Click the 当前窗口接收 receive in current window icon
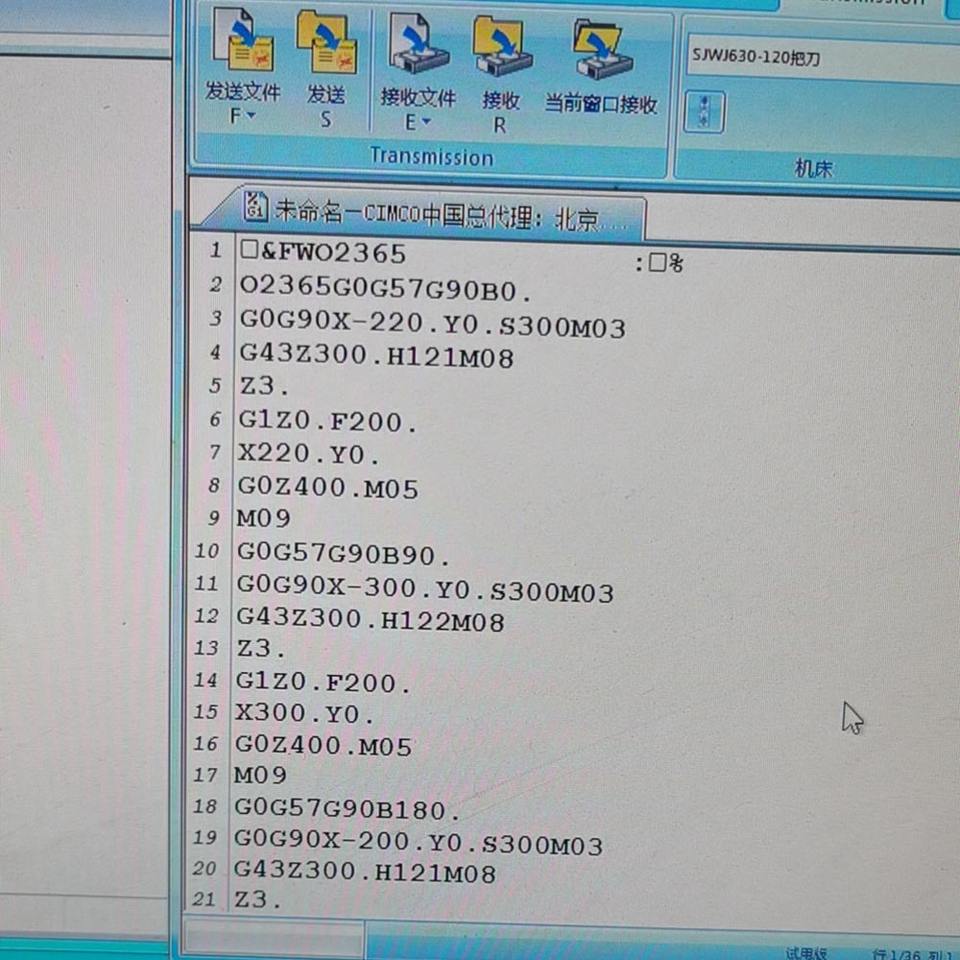This screenshot has height=960, width=960. pyautogui.click(x=601, y=50)
